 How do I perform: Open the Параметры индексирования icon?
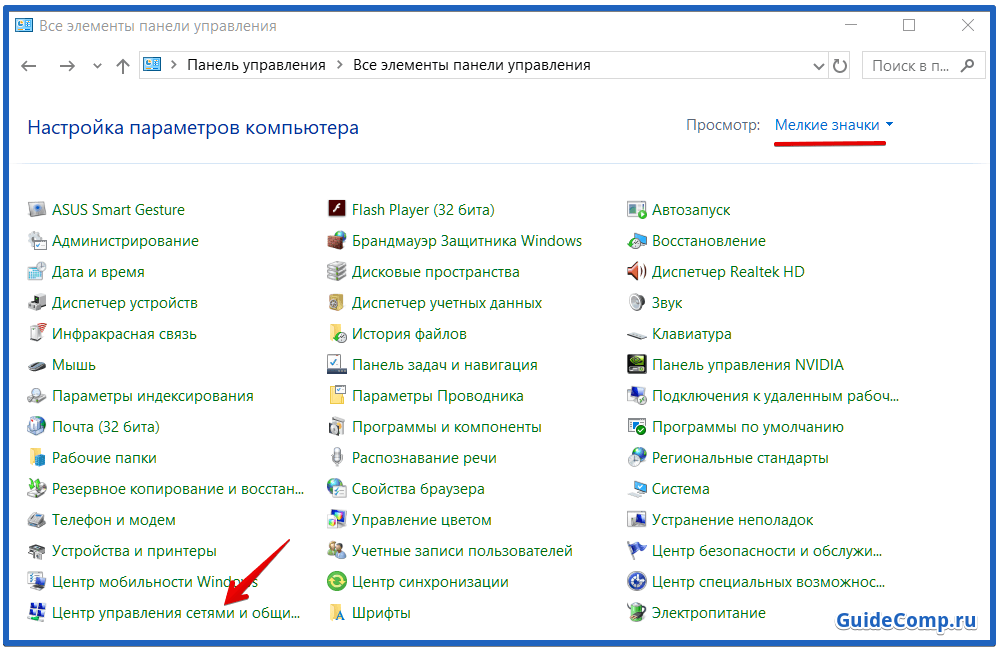point(37,396)
